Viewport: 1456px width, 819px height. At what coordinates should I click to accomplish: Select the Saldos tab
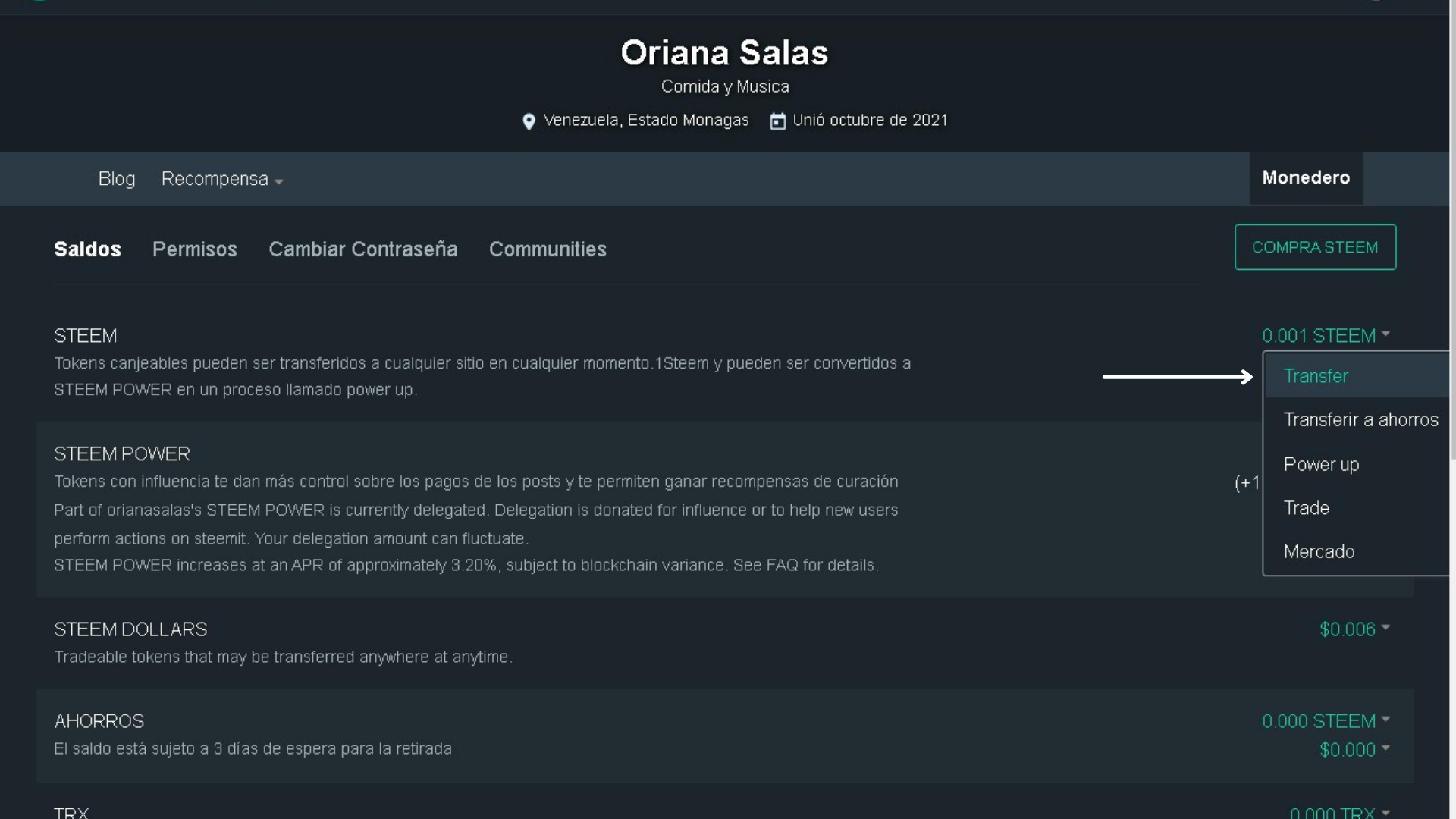(x=87, y=249)
